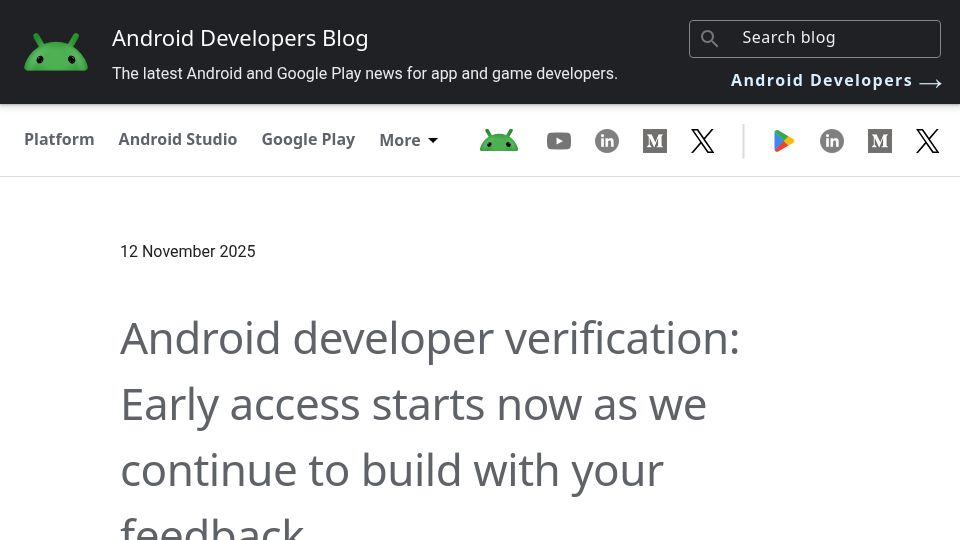Open the Android YouTube channel icon
The width and height of the screenshot is (960, 540).
click(x=558, y=141)
